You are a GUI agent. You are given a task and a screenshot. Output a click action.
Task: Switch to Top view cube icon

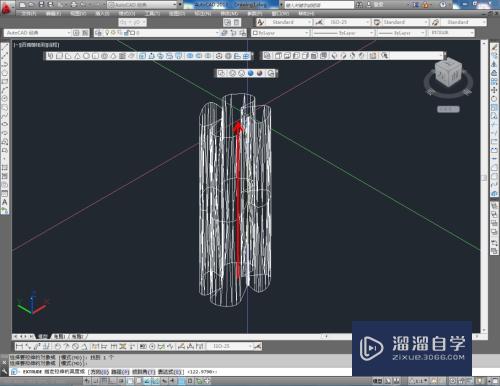click(278, 56)
